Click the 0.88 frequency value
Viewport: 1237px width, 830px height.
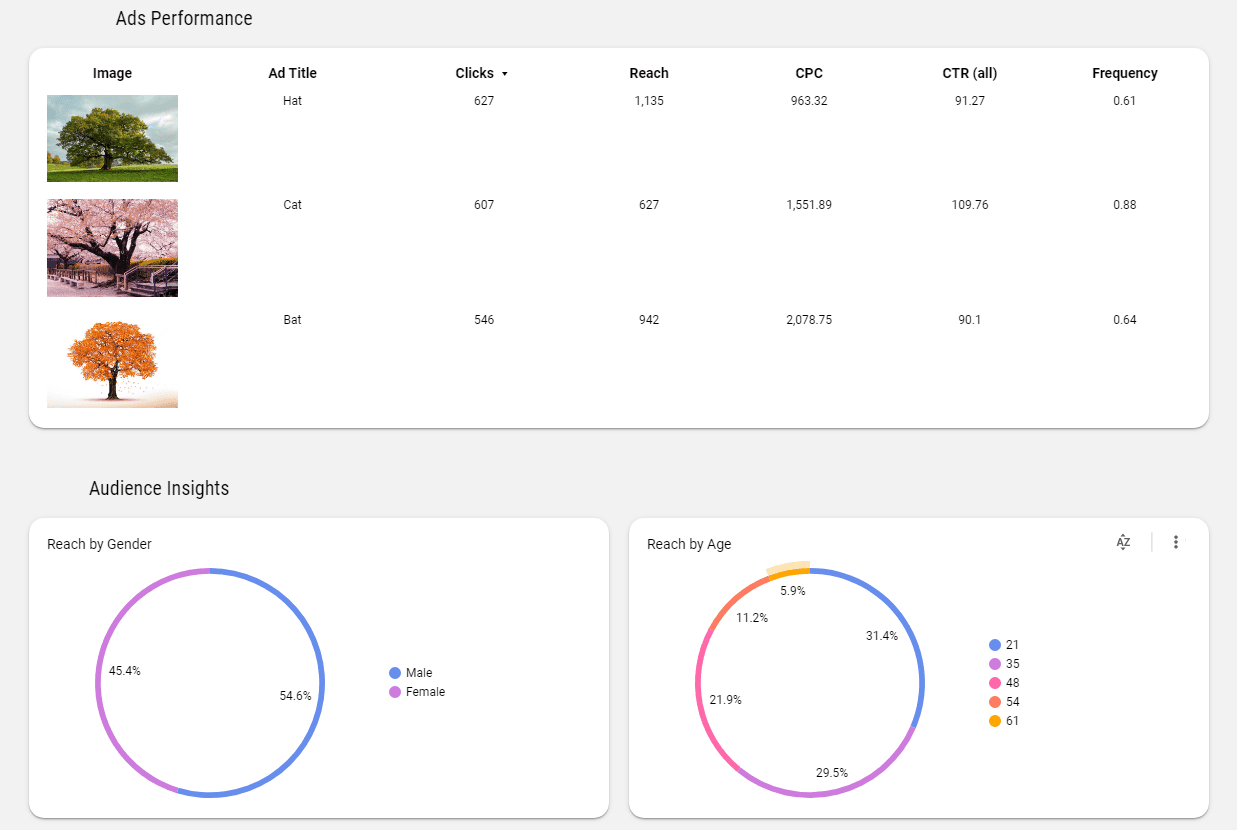point(1124,205)
